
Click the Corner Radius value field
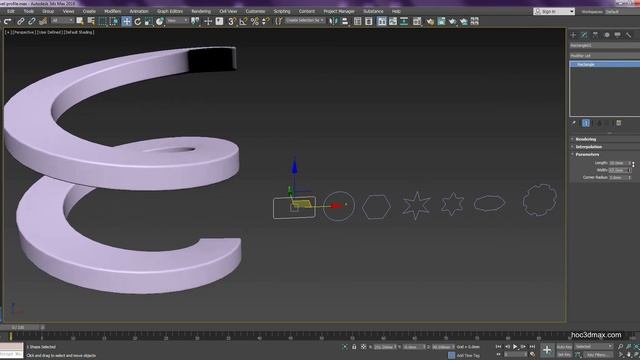[x=619, y=178]
